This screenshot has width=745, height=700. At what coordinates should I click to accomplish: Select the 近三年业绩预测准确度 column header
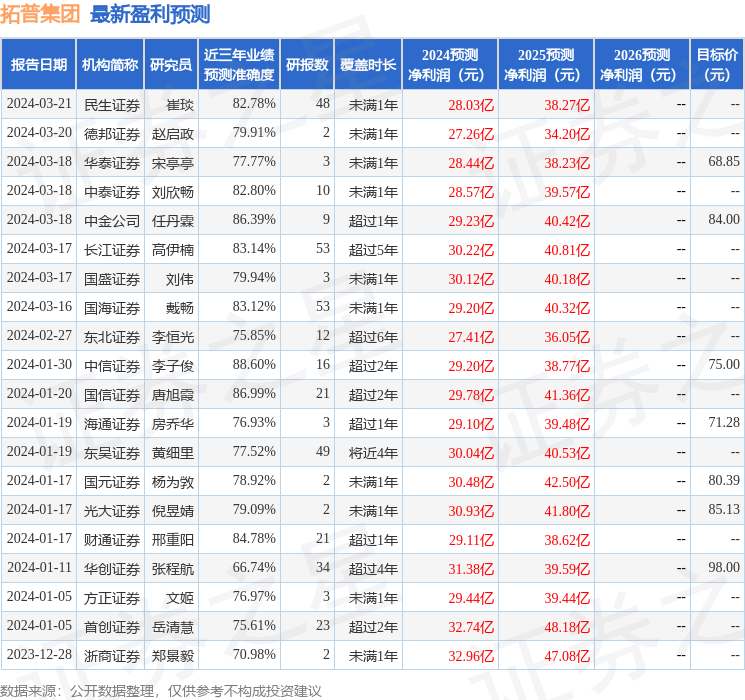click(x=239, y=65)
